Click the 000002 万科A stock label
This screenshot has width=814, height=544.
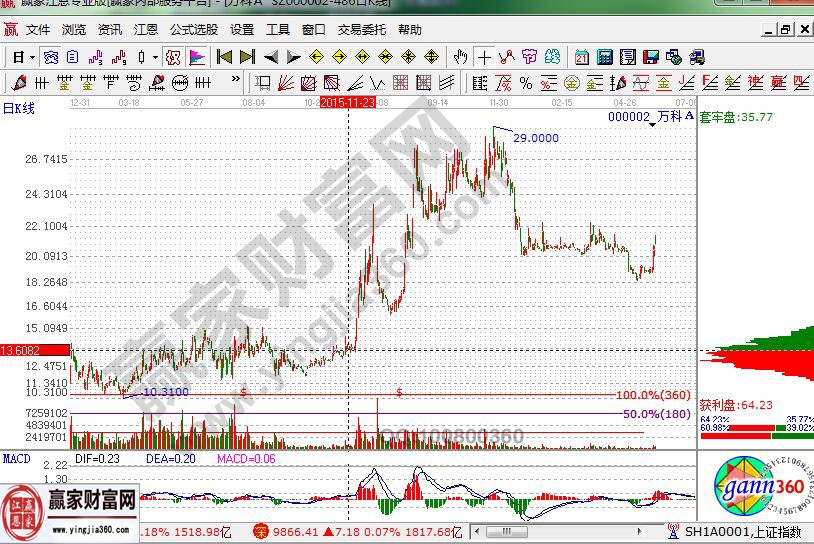(x=650, y=117)
